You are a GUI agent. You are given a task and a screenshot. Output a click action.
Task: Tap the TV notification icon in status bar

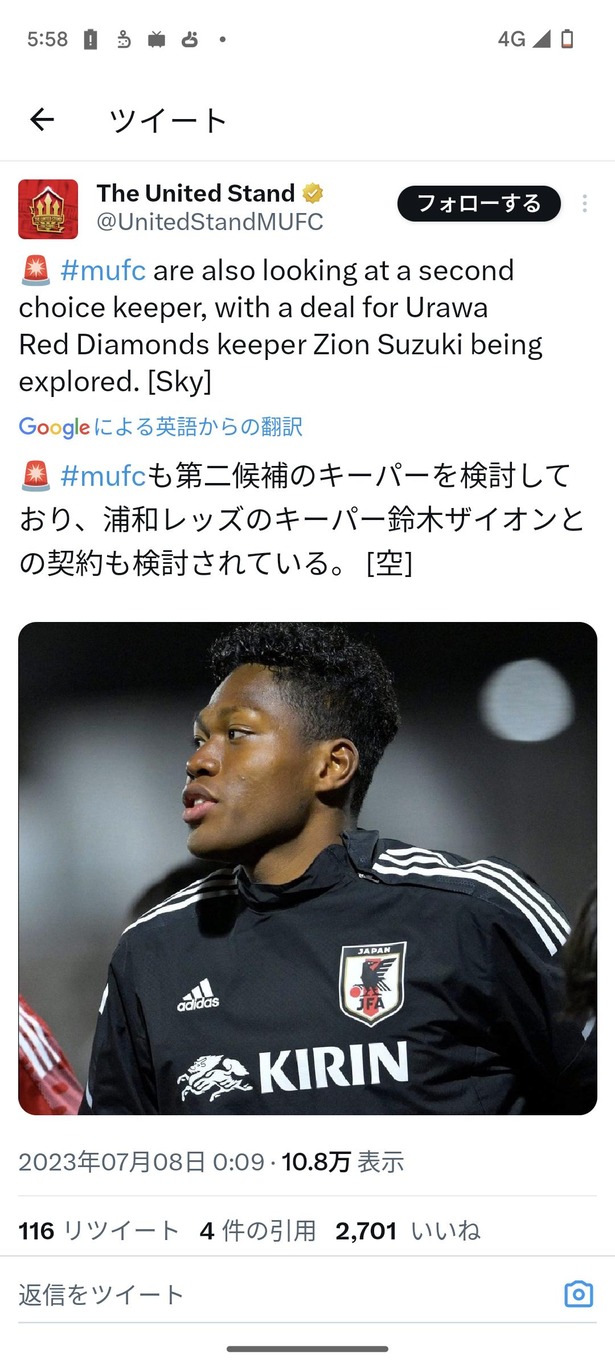coord(156,40)
